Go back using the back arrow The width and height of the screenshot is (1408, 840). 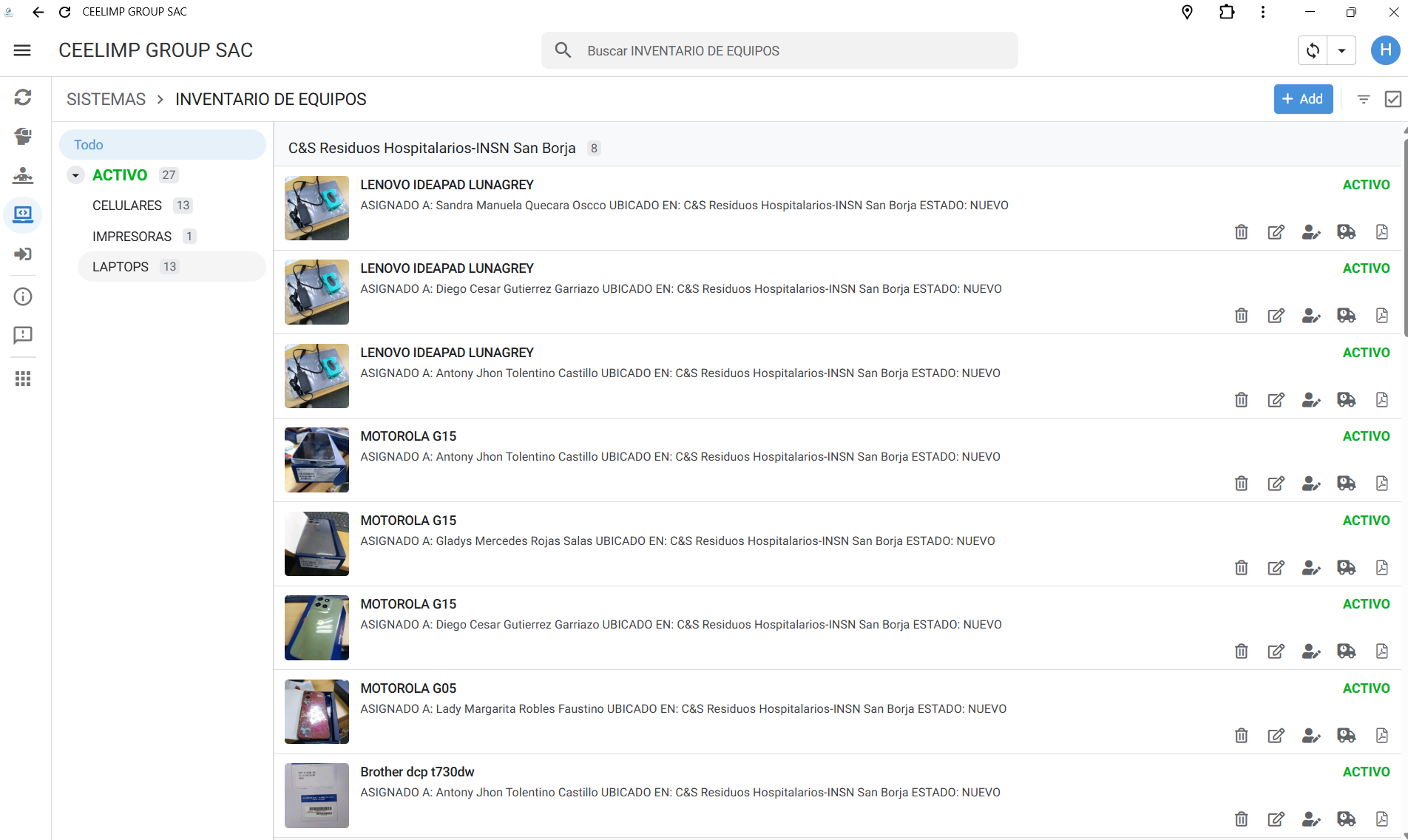[38, 12]
